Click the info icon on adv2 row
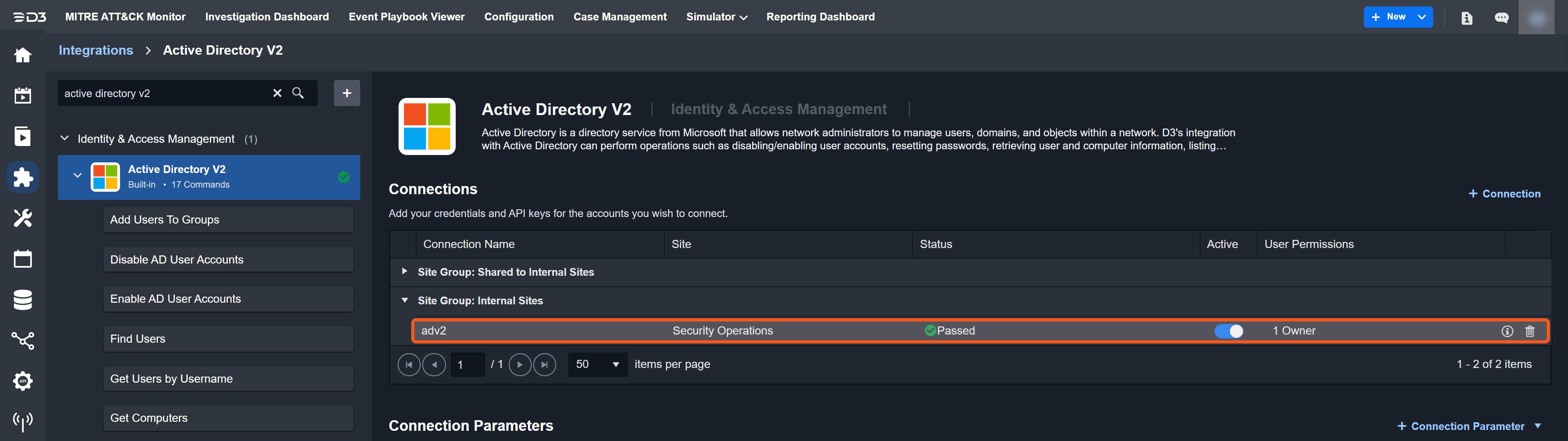The height and width of the screenshot is (441, 1568). (1507, 331)
